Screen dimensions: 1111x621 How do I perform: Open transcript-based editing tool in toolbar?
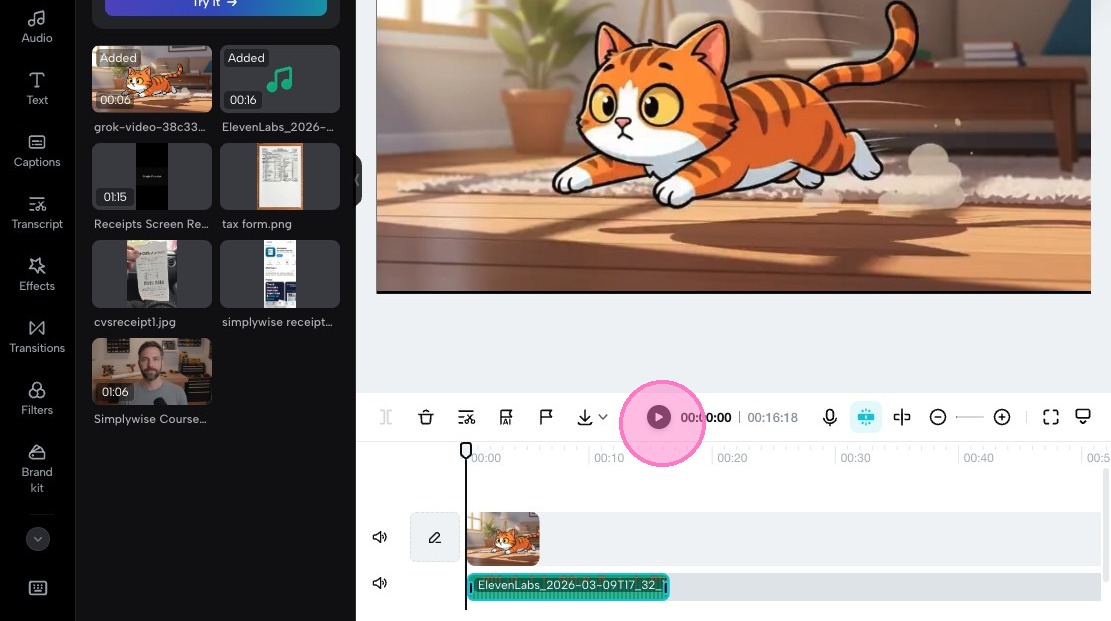click(466, 417)
